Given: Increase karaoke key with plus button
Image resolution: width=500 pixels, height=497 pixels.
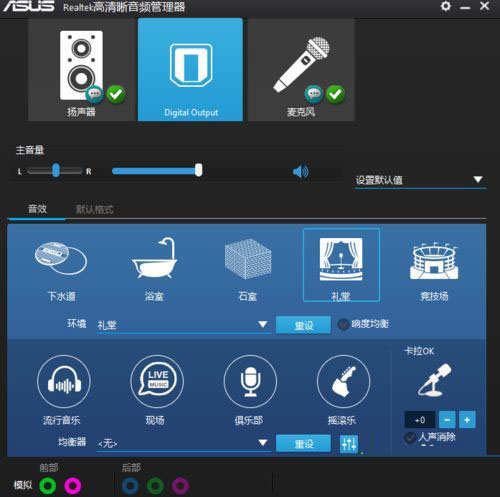Looking at the screenshot, I should click(x=467, y=420).
